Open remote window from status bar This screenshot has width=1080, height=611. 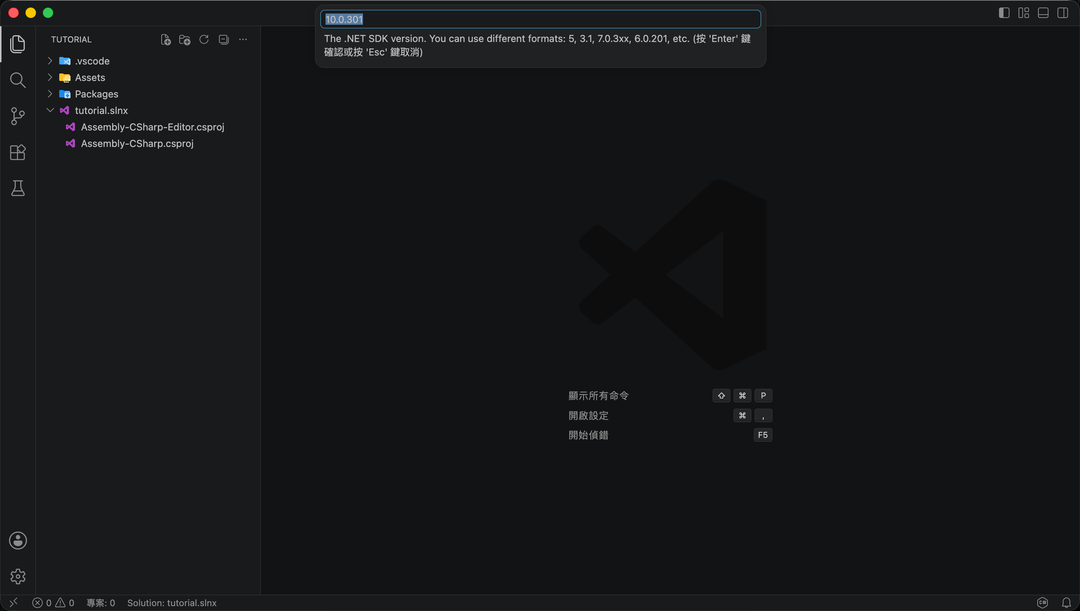13,603
